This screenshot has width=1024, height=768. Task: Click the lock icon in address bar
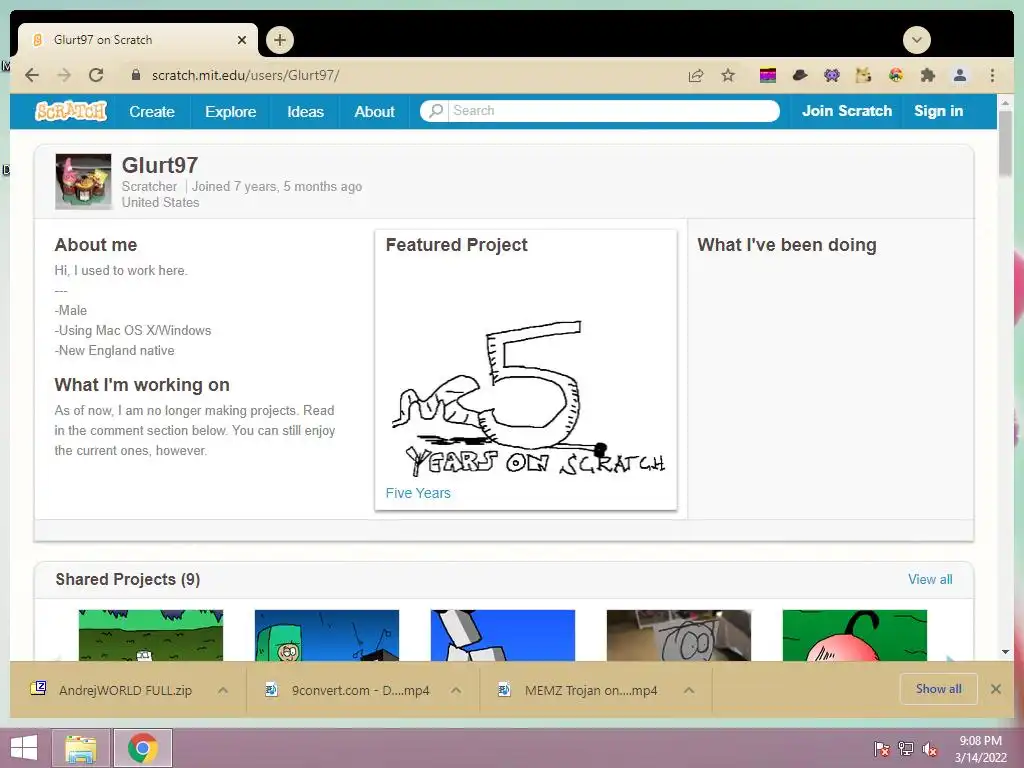135,75
